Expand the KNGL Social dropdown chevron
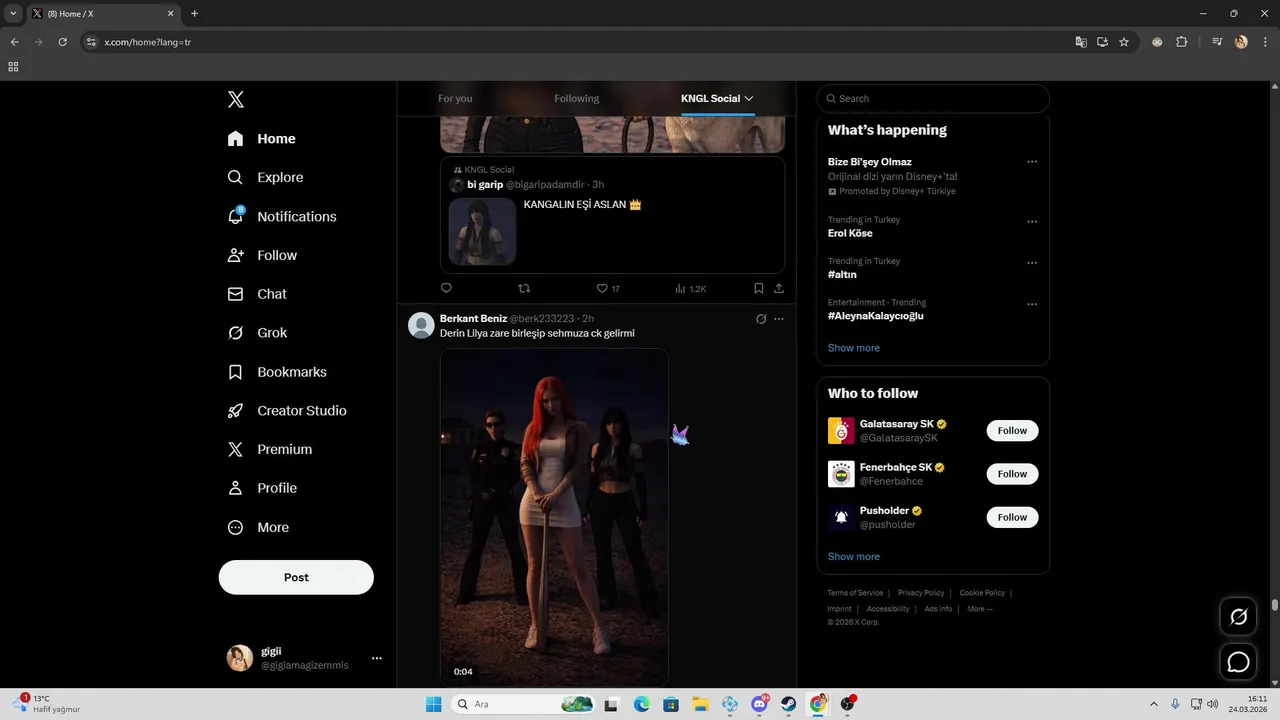 [748, 98]
